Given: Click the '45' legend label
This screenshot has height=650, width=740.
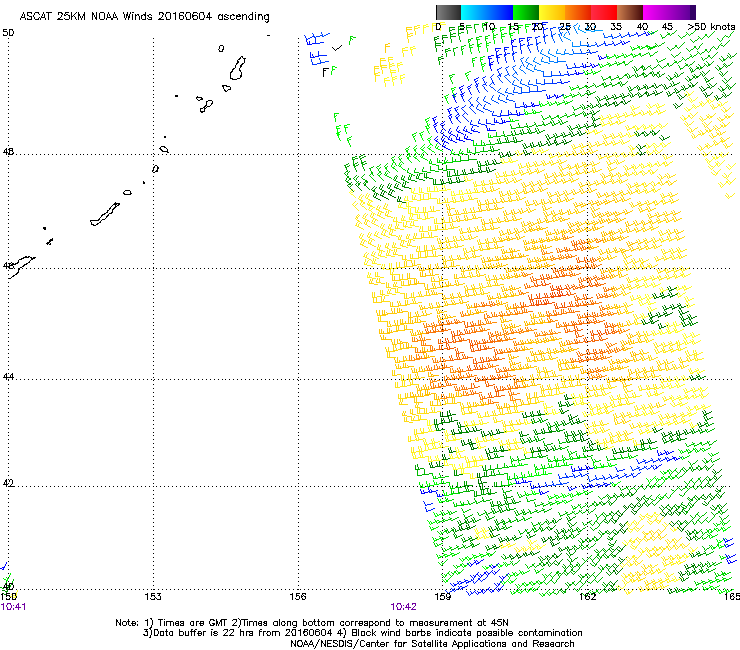Looking at the screenshot, I should point(667,27).
